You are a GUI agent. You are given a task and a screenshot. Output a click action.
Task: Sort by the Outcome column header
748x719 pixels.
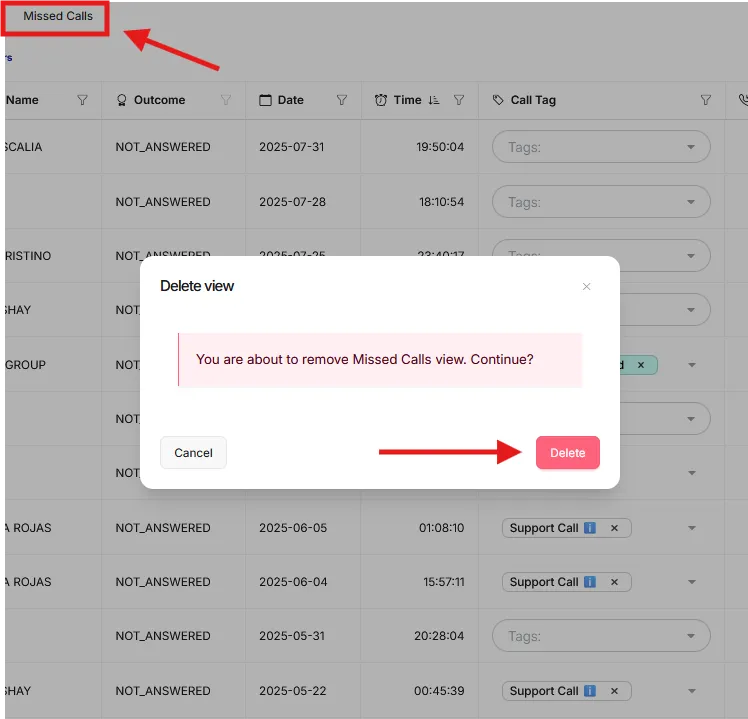159,100
